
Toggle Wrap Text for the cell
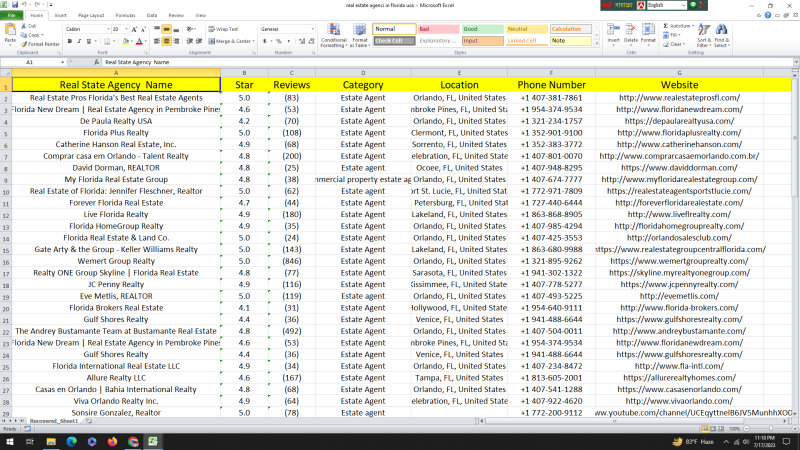point(223,29)
